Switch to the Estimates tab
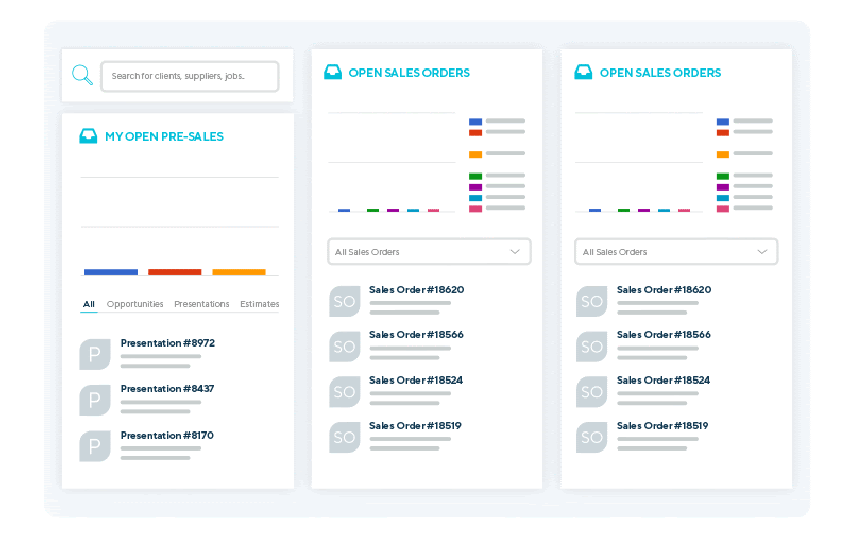 pos(260,304)
